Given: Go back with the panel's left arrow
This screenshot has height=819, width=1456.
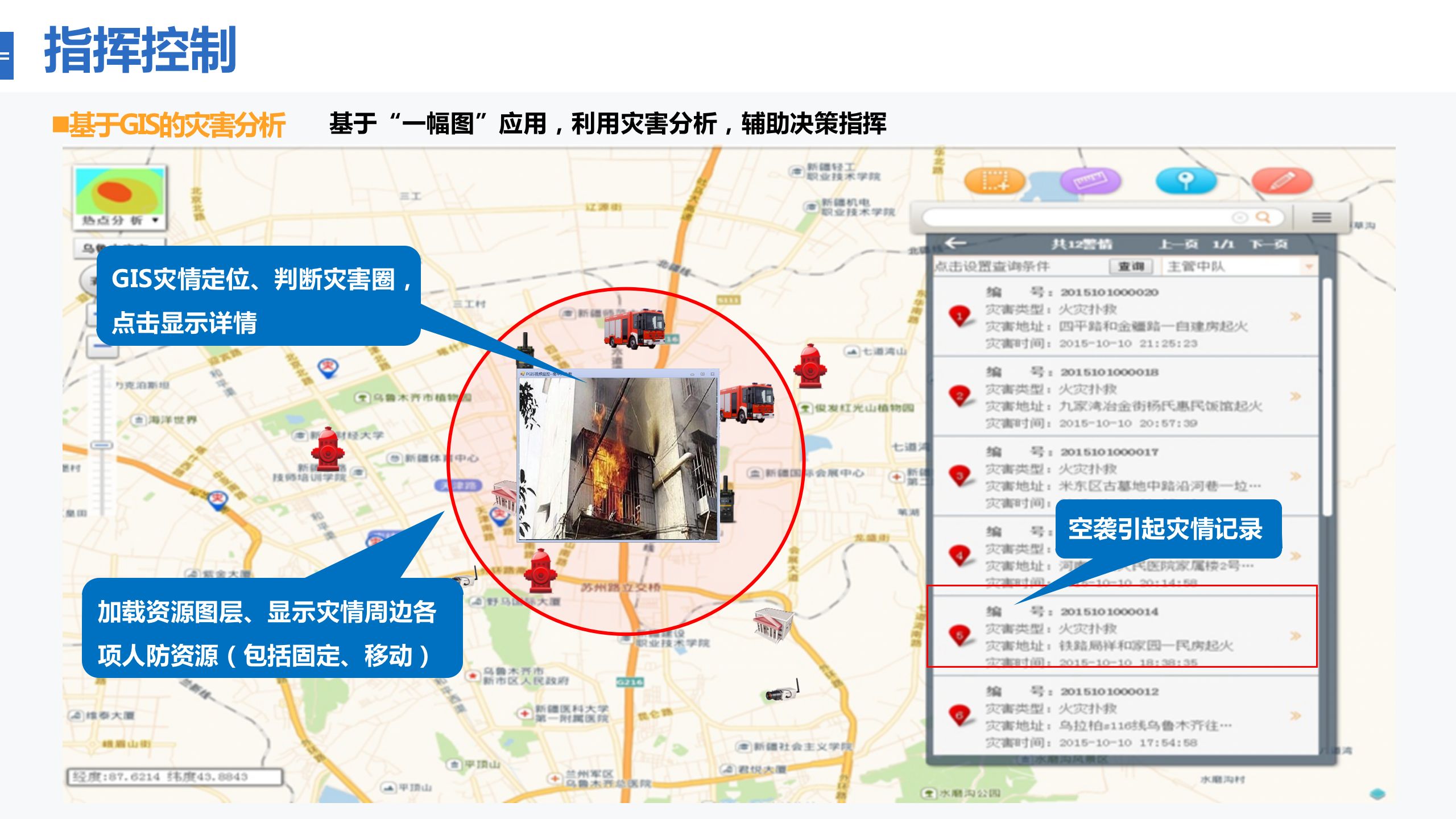Looking at the screenshot, I should tap(955, 243).
